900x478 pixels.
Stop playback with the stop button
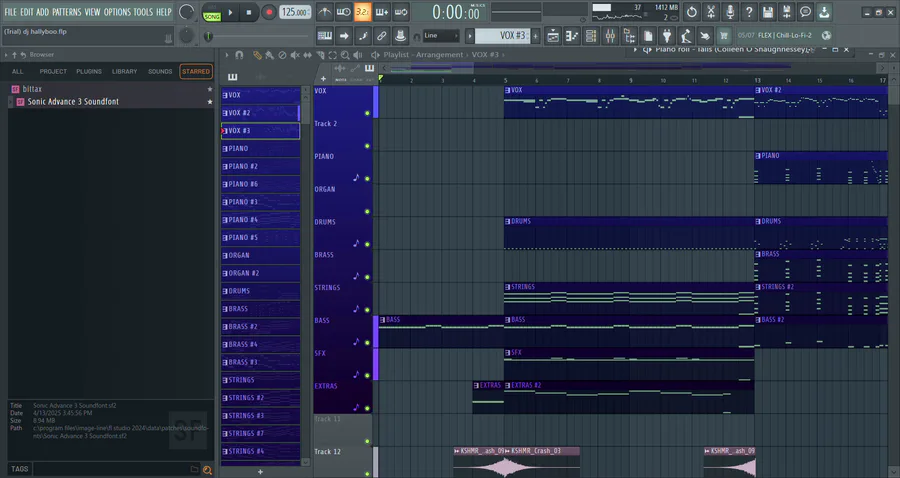click(249, 12)
